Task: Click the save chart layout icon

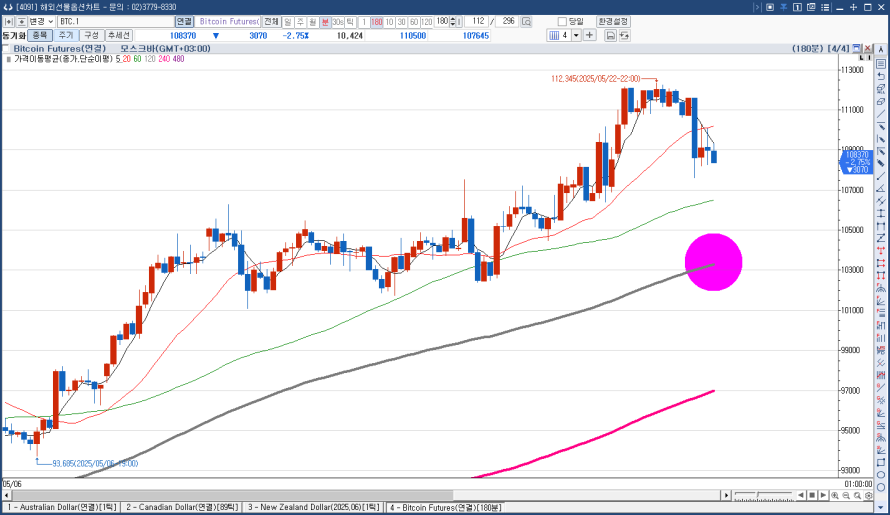Action: pos(610,35)
